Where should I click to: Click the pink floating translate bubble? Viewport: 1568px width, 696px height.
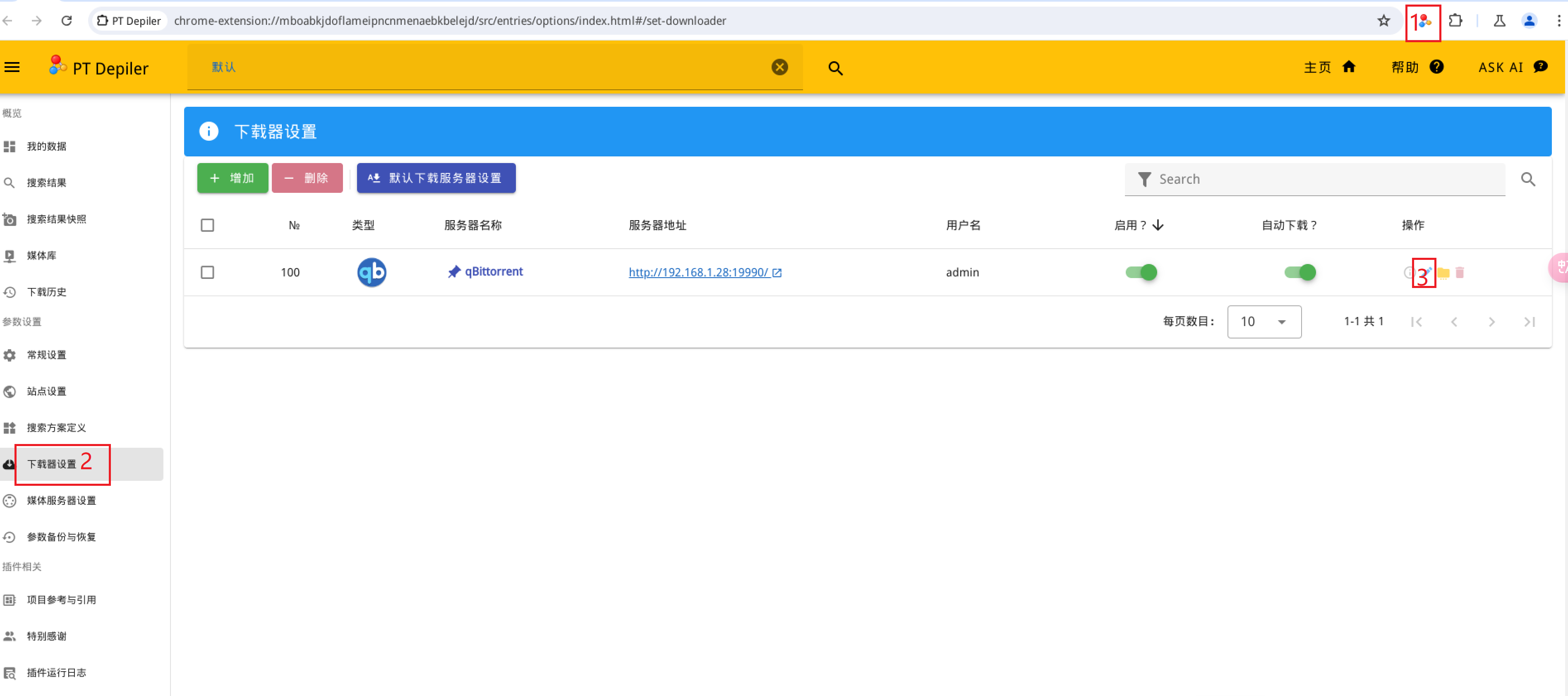[1559, 267]
